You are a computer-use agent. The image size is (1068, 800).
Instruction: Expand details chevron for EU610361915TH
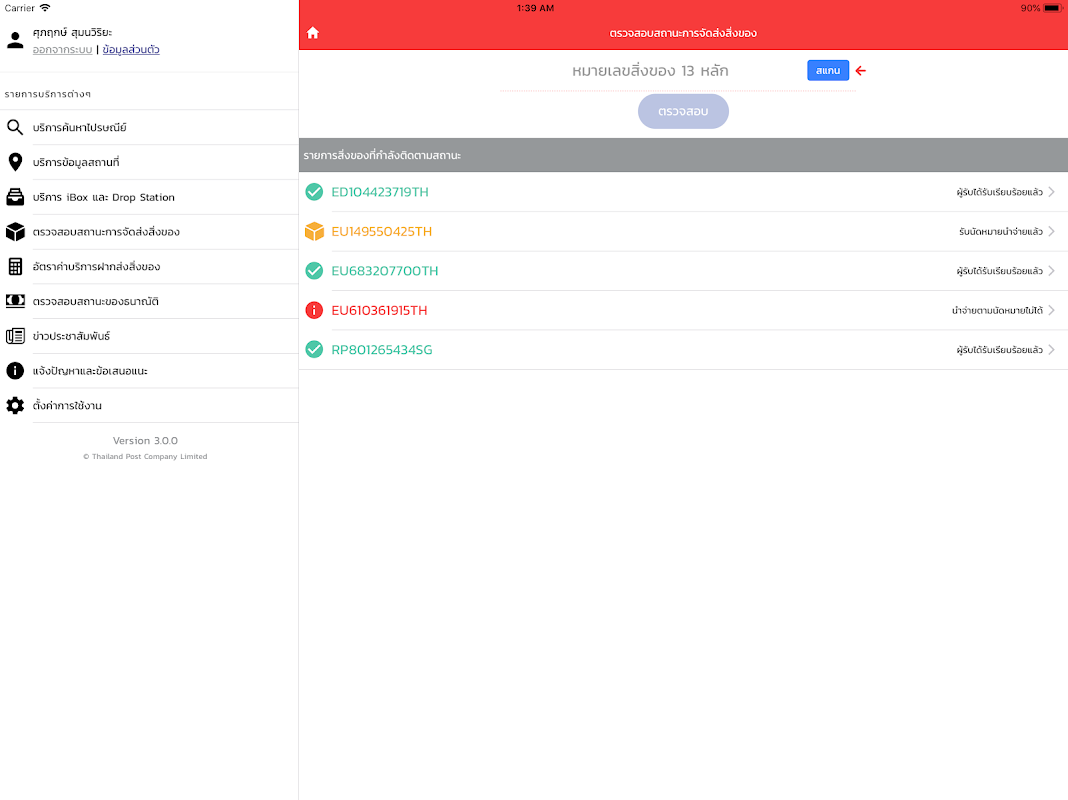pyautogui.click(x=1052, y=310)
